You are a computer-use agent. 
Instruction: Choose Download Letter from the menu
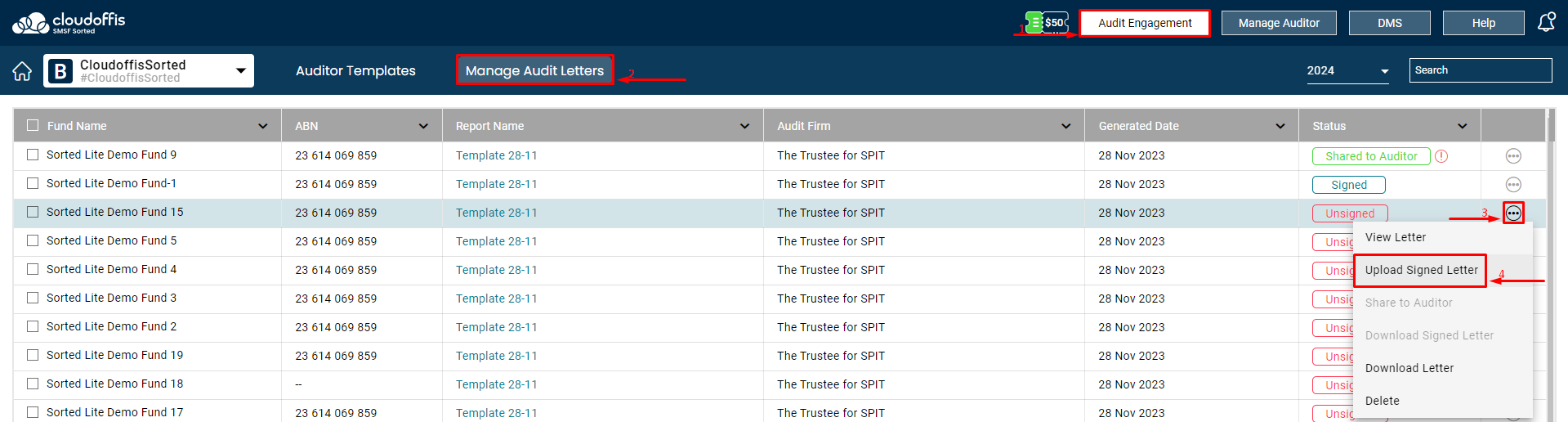1443,368
